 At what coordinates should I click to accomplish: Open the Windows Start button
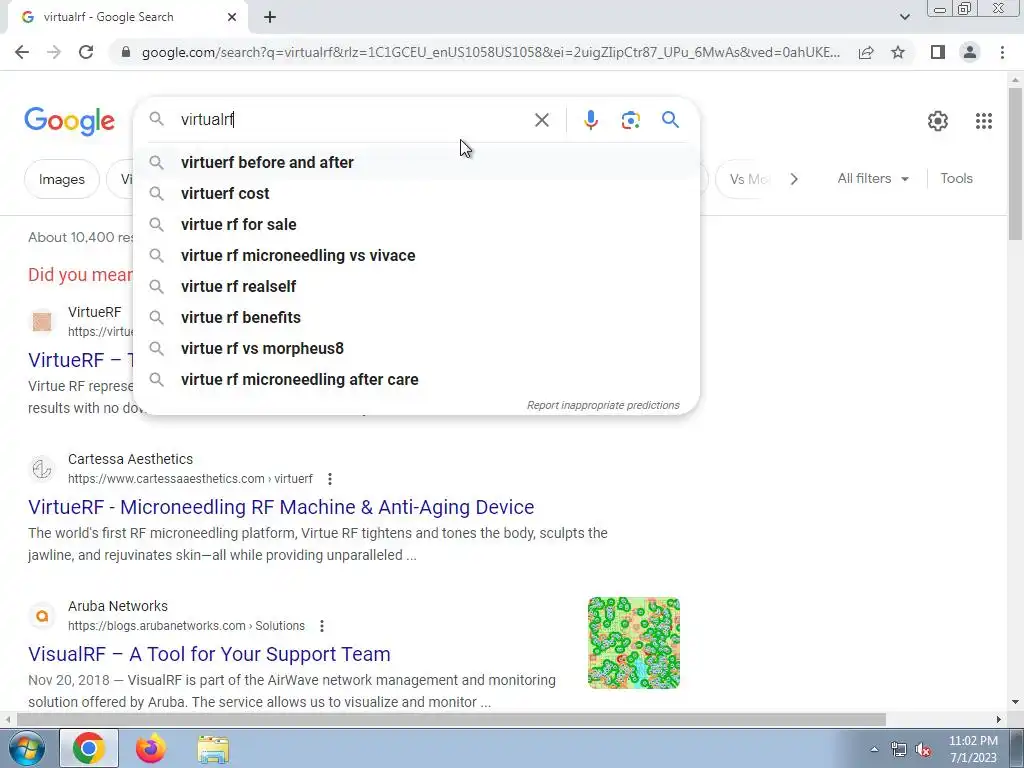(27, 749)
